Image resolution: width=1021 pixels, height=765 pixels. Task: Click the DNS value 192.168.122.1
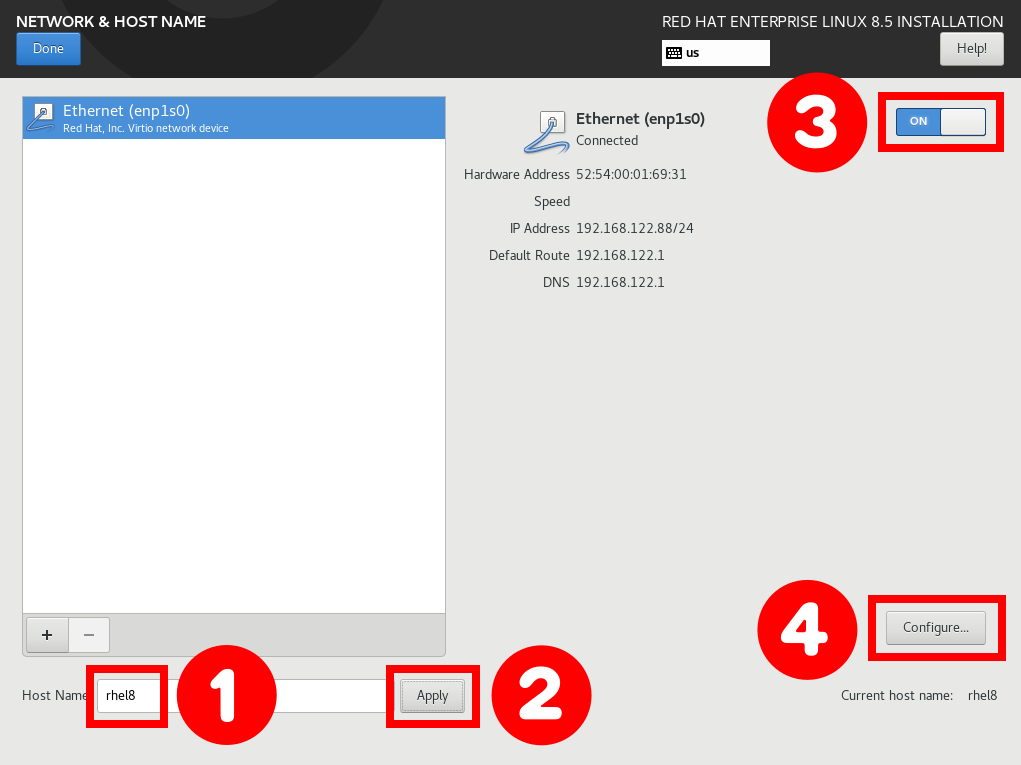620,283
